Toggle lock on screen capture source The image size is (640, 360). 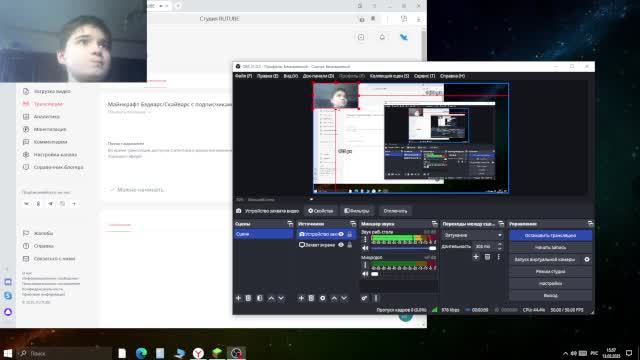coord(350,245)
